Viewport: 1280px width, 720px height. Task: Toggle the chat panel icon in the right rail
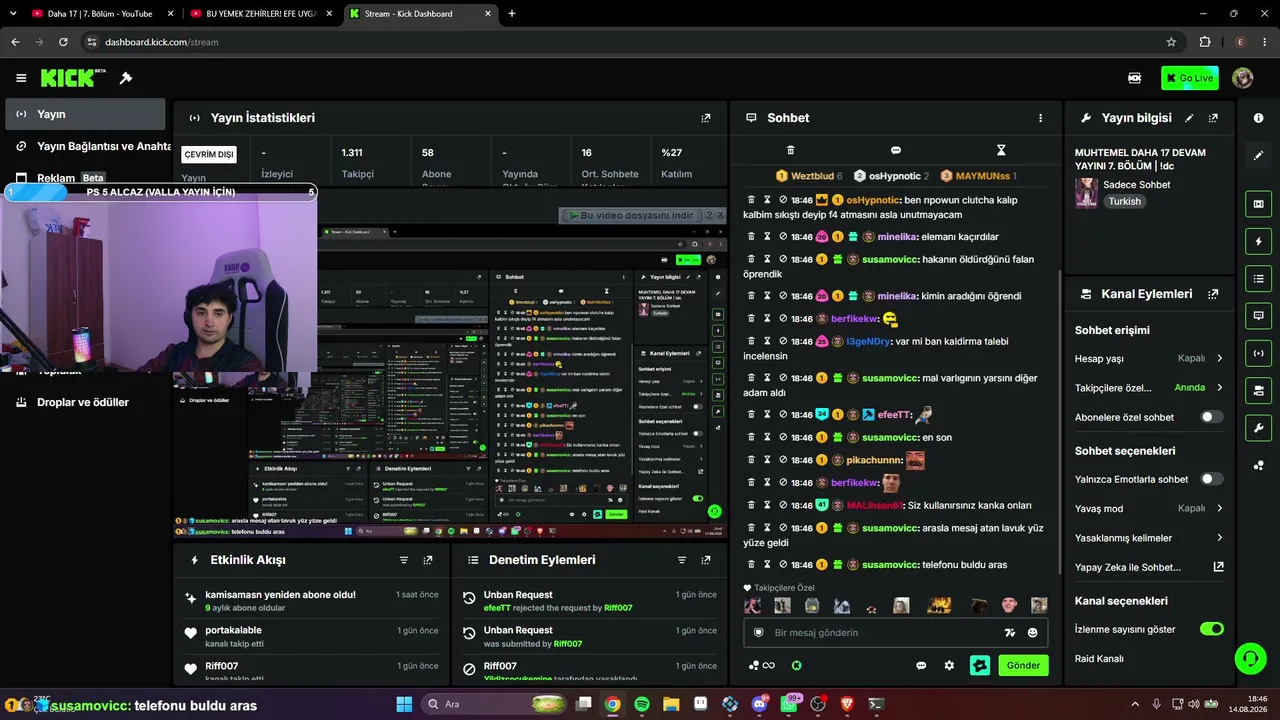pos(1258,315)
